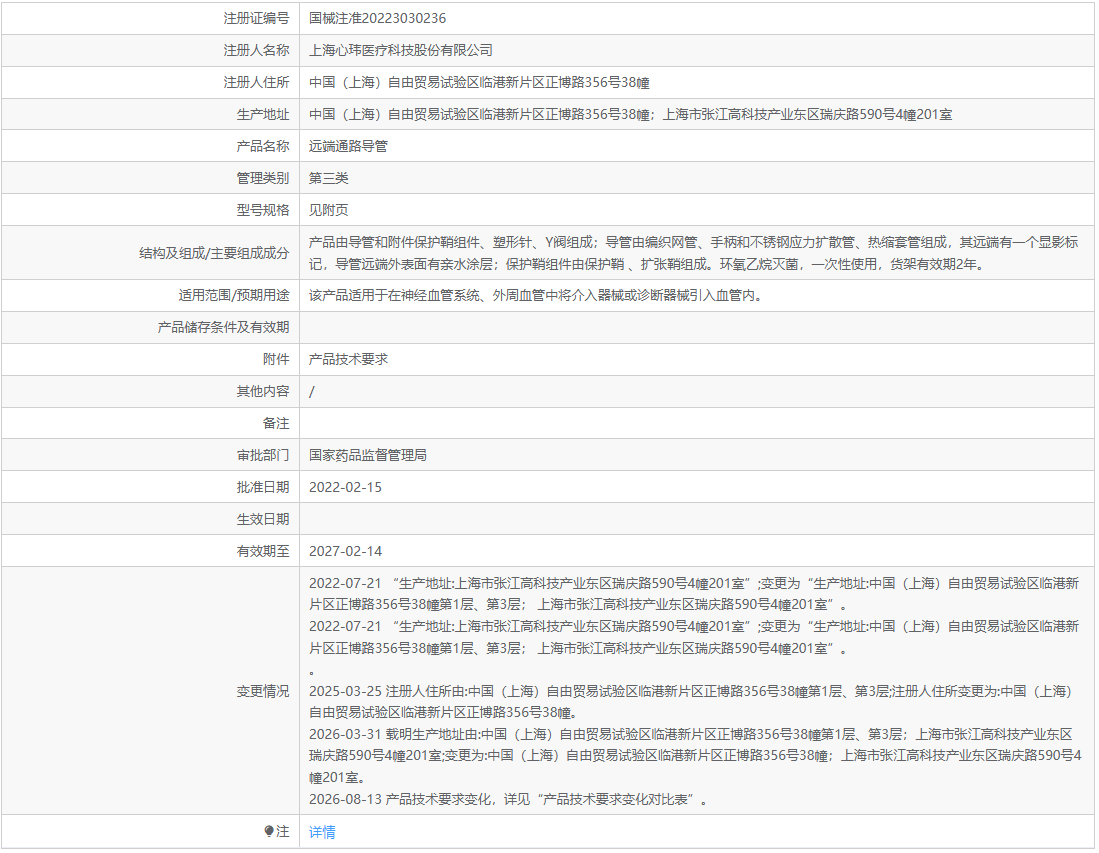This screenshot has width=1099, height=853.
Task: Click the intended use text about 神经血管系统
Action: (x=536, y=295)
